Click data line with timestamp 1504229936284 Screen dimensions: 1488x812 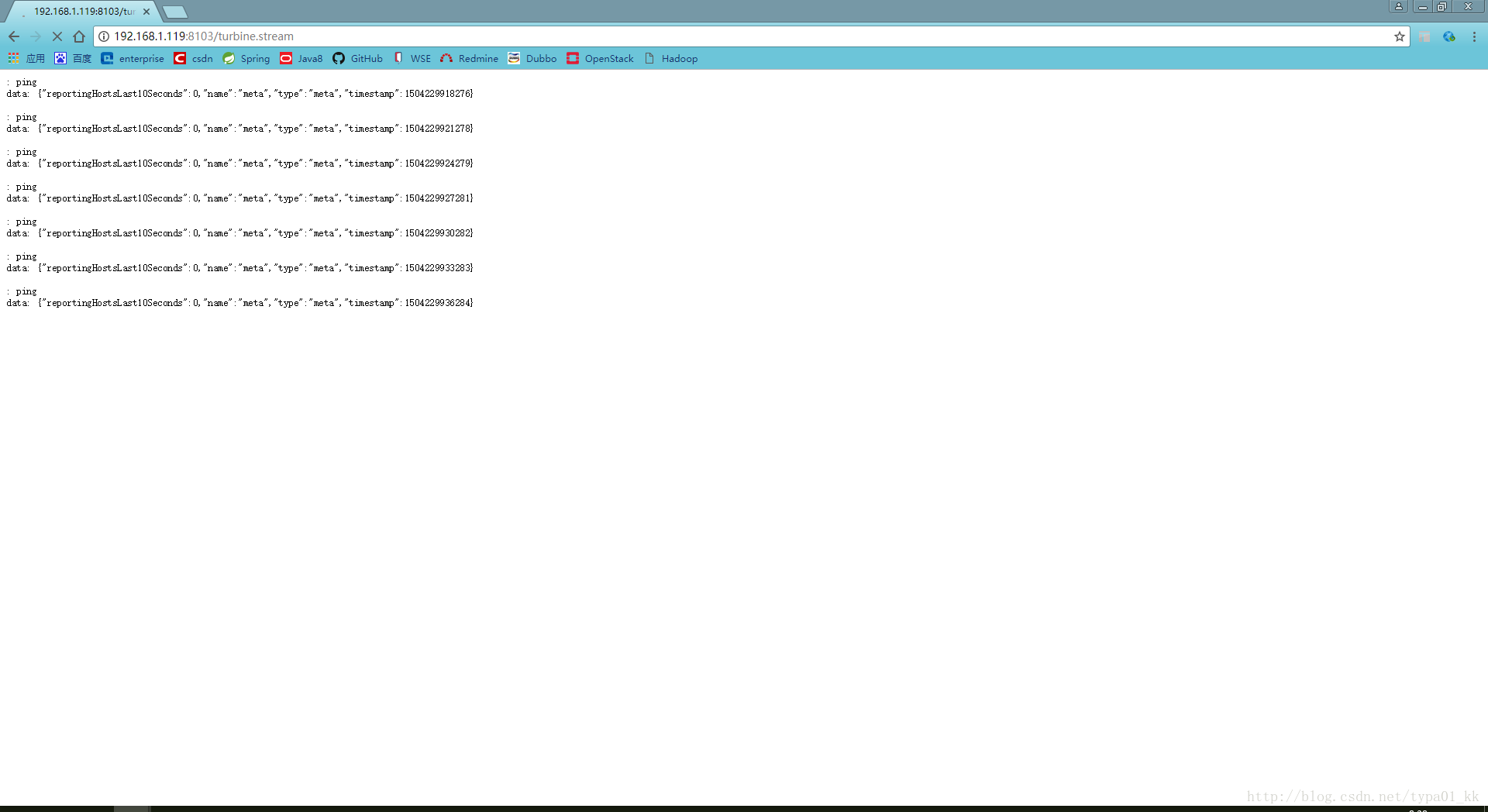(239, 303)
